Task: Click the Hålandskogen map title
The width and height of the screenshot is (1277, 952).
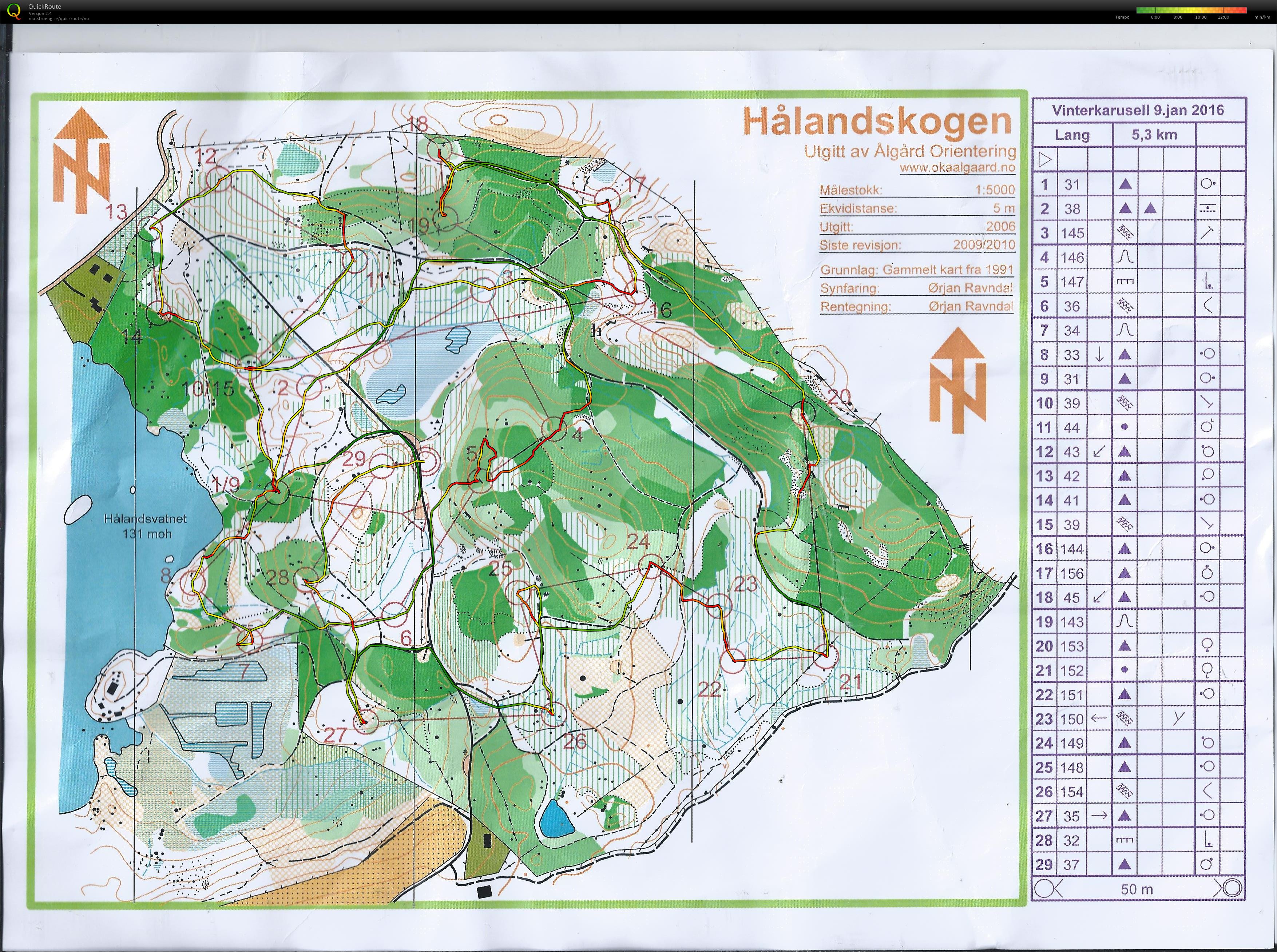Action: click(877, 122)
